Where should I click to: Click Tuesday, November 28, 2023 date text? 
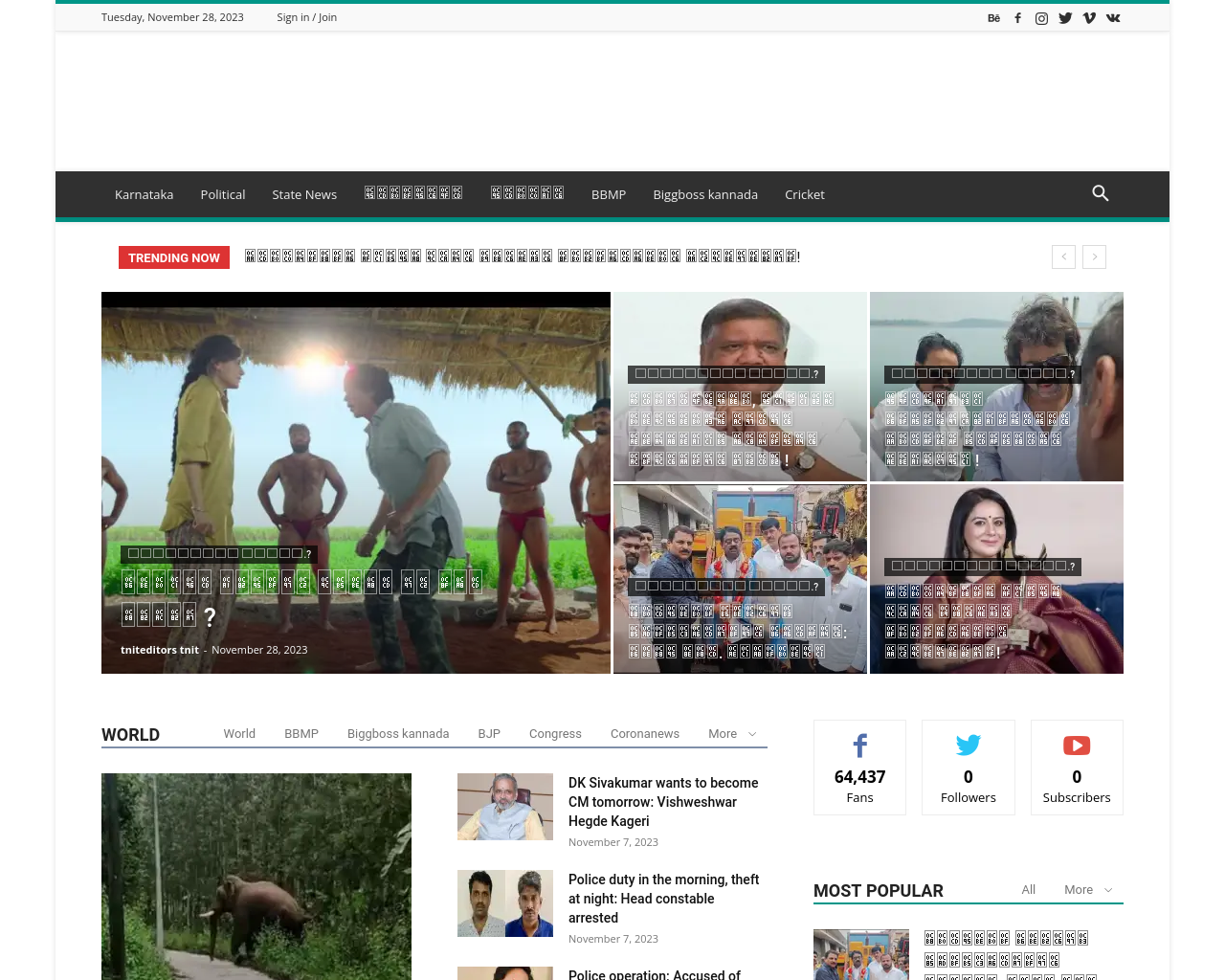tap(172, 17)
